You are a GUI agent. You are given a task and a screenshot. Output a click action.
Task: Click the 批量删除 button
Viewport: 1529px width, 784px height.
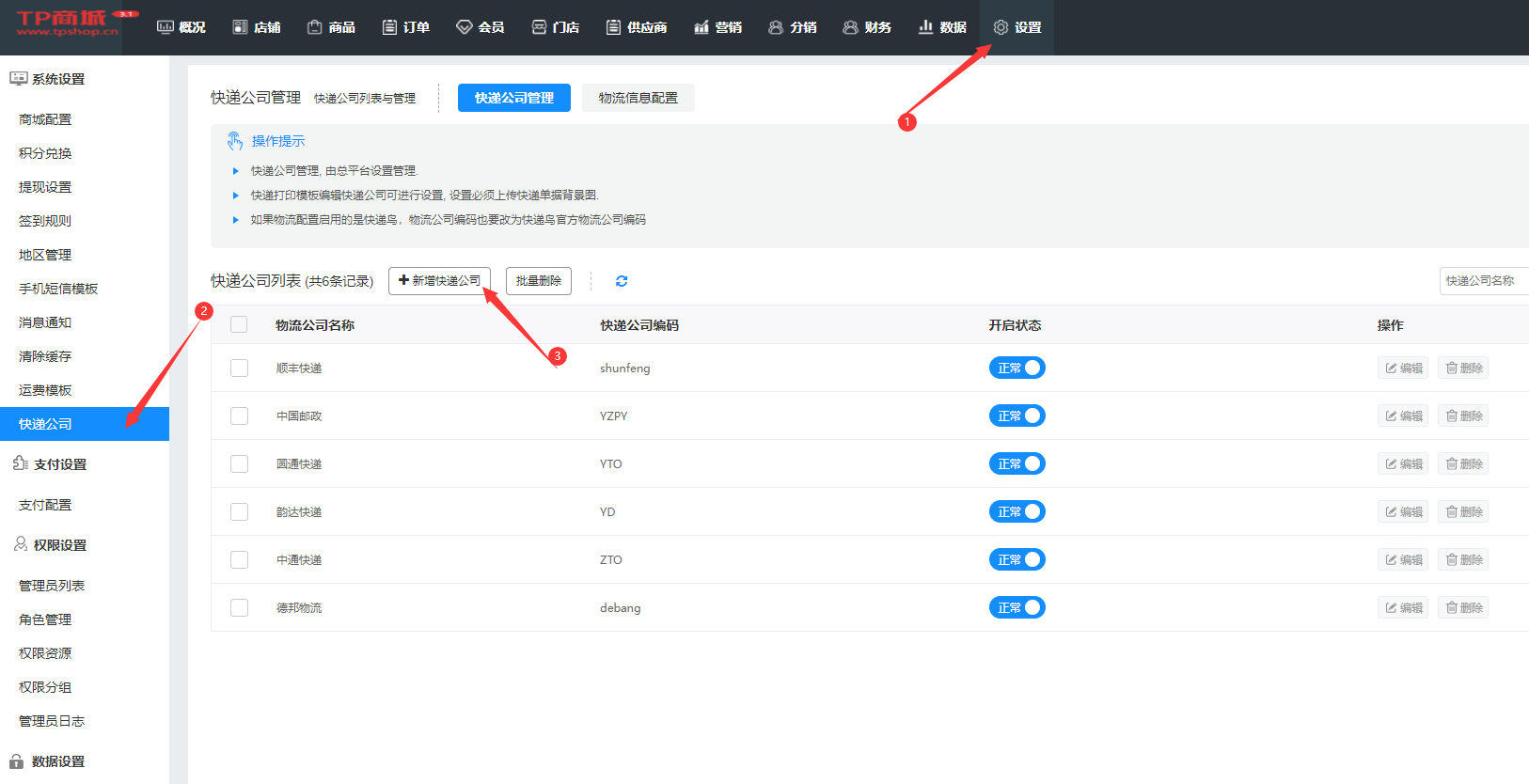[538, 281]
